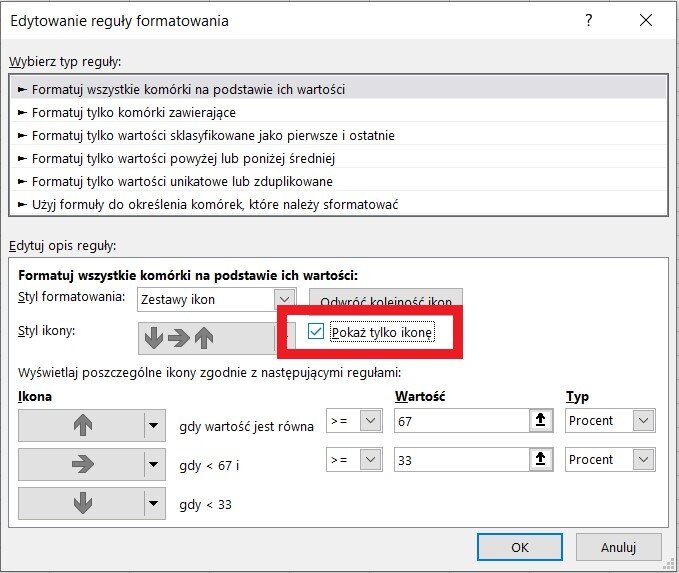Expand the first 'Procent' type dropdown

tap(643, 421)
